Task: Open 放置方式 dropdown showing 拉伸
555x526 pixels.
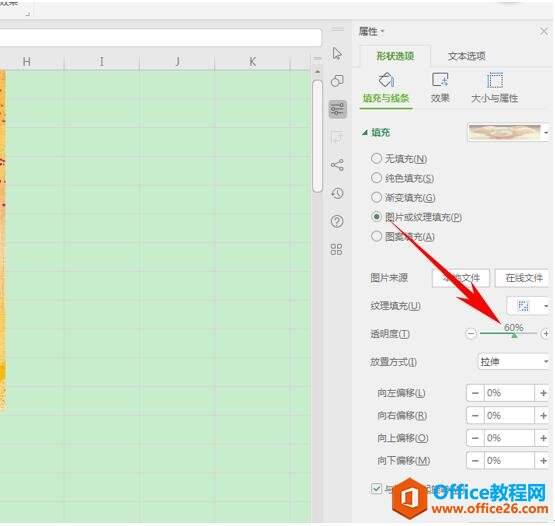Action: click(x=514, y=361)
